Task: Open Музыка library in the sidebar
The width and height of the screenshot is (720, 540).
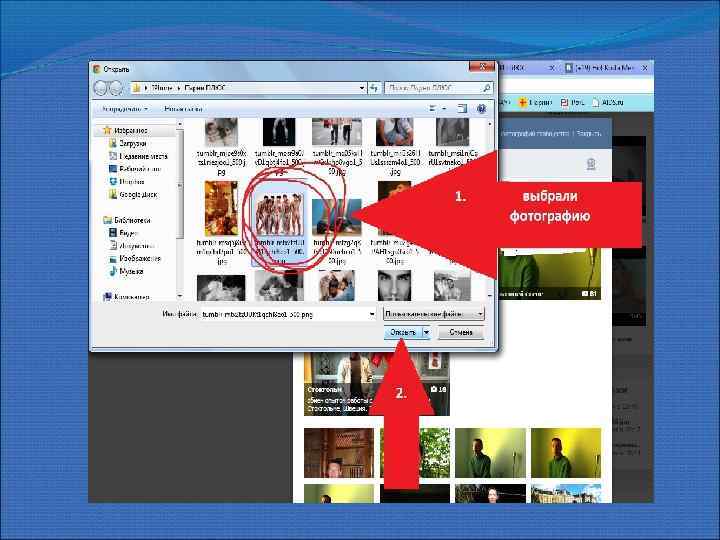Action: pyautogui.click(x=126, y=271)
